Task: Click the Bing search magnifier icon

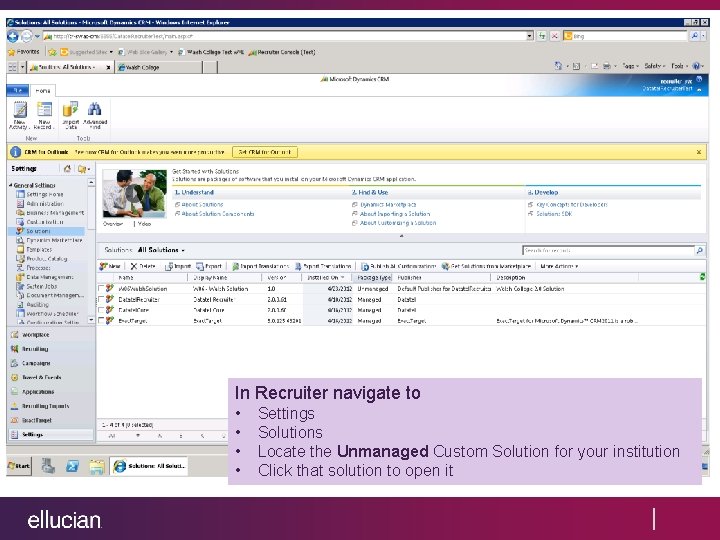Action: pos(694,36)
